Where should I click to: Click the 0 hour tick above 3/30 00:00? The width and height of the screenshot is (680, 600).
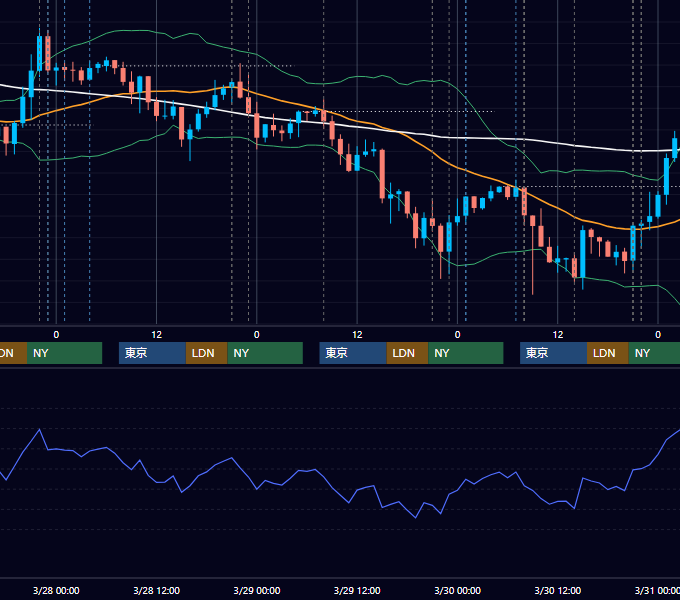[458, 335]
